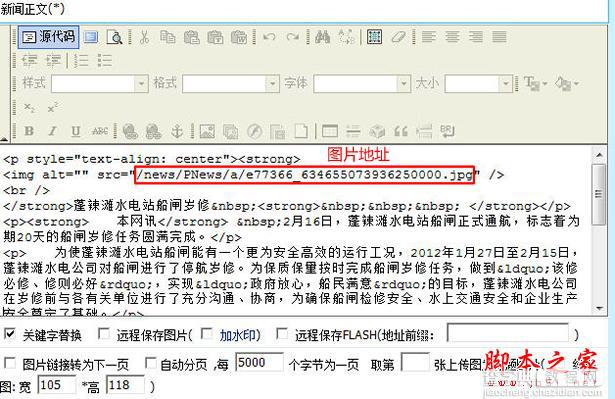Click the Center align icon

[452, 37]
